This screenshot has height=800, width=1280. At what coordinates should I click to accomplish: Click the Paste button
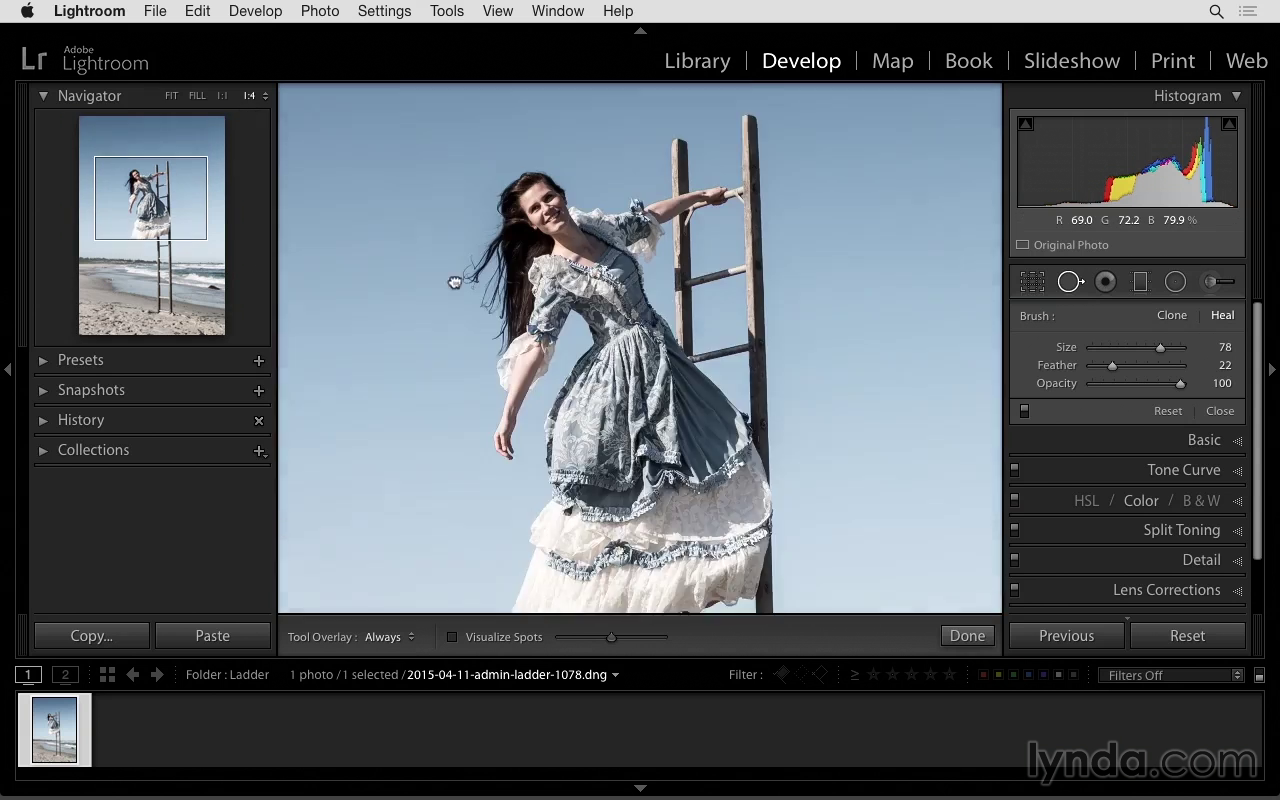212,636
